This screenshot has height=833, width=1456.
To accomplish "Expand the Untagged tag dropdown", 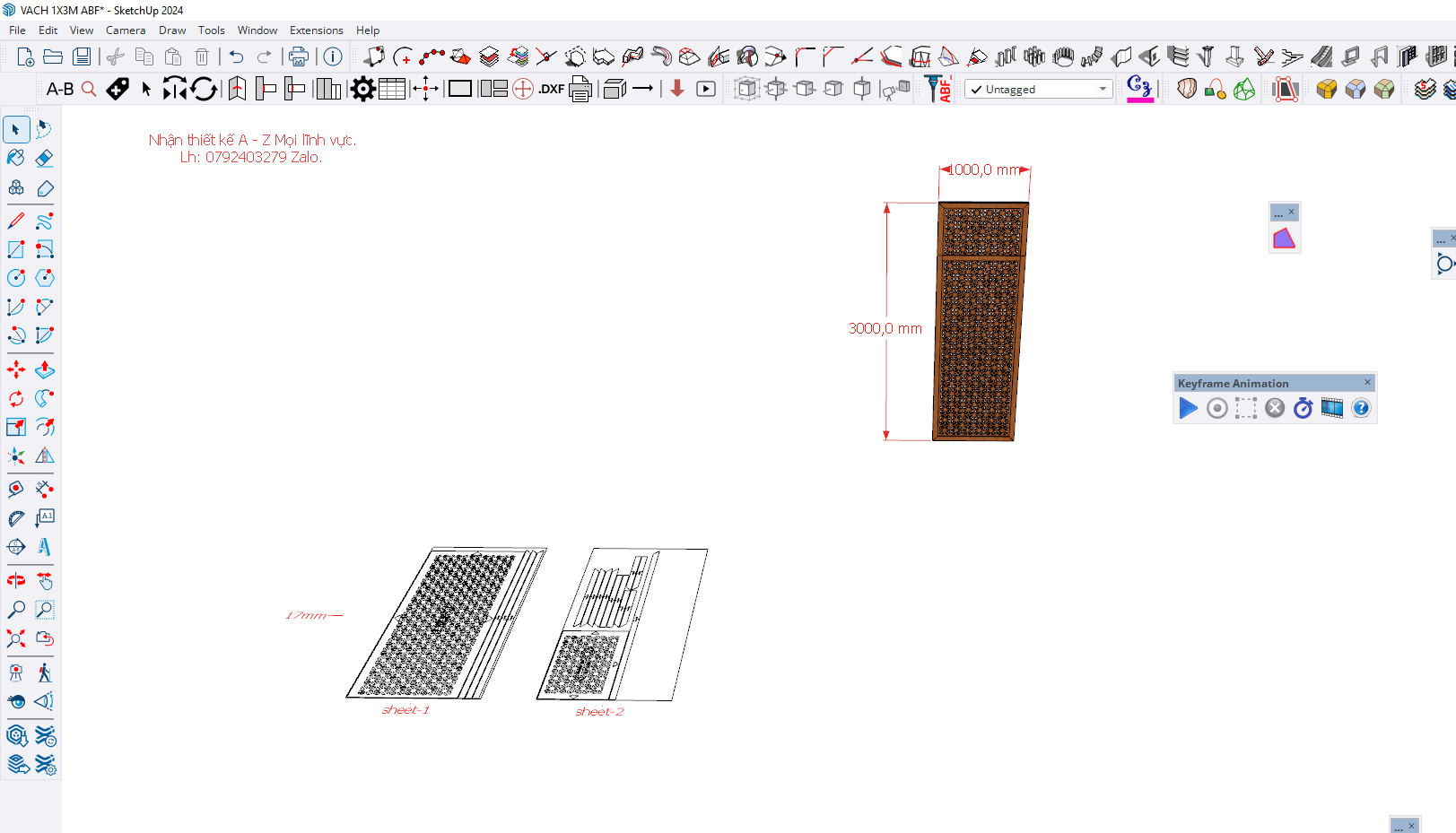I will pyautogui.click(x=1103, y=89).
